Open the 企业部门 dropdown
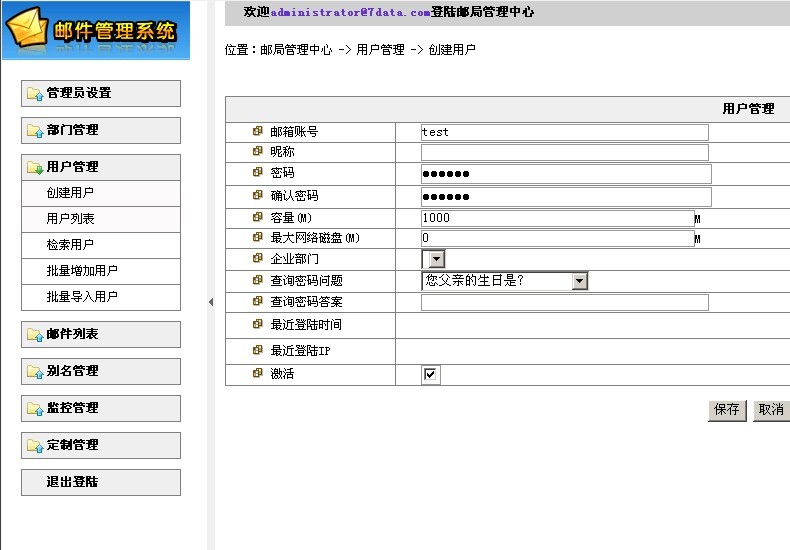This screenshot has height=550, width=790. (x=433, y=259)
